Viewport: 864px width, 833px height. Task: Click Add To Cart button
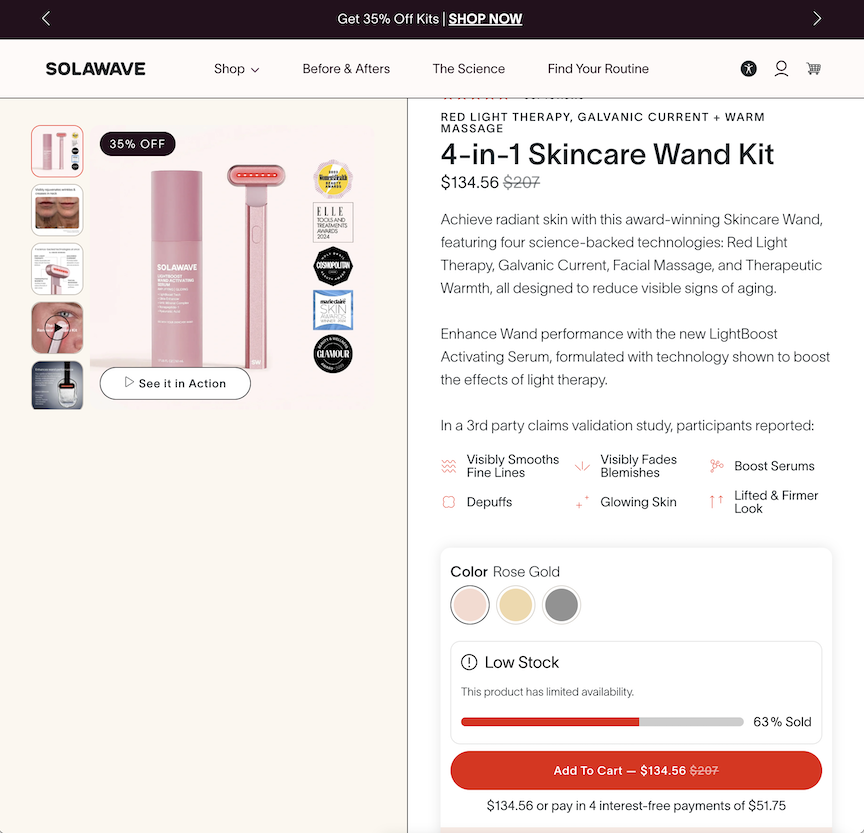click(x=636, y=770)
